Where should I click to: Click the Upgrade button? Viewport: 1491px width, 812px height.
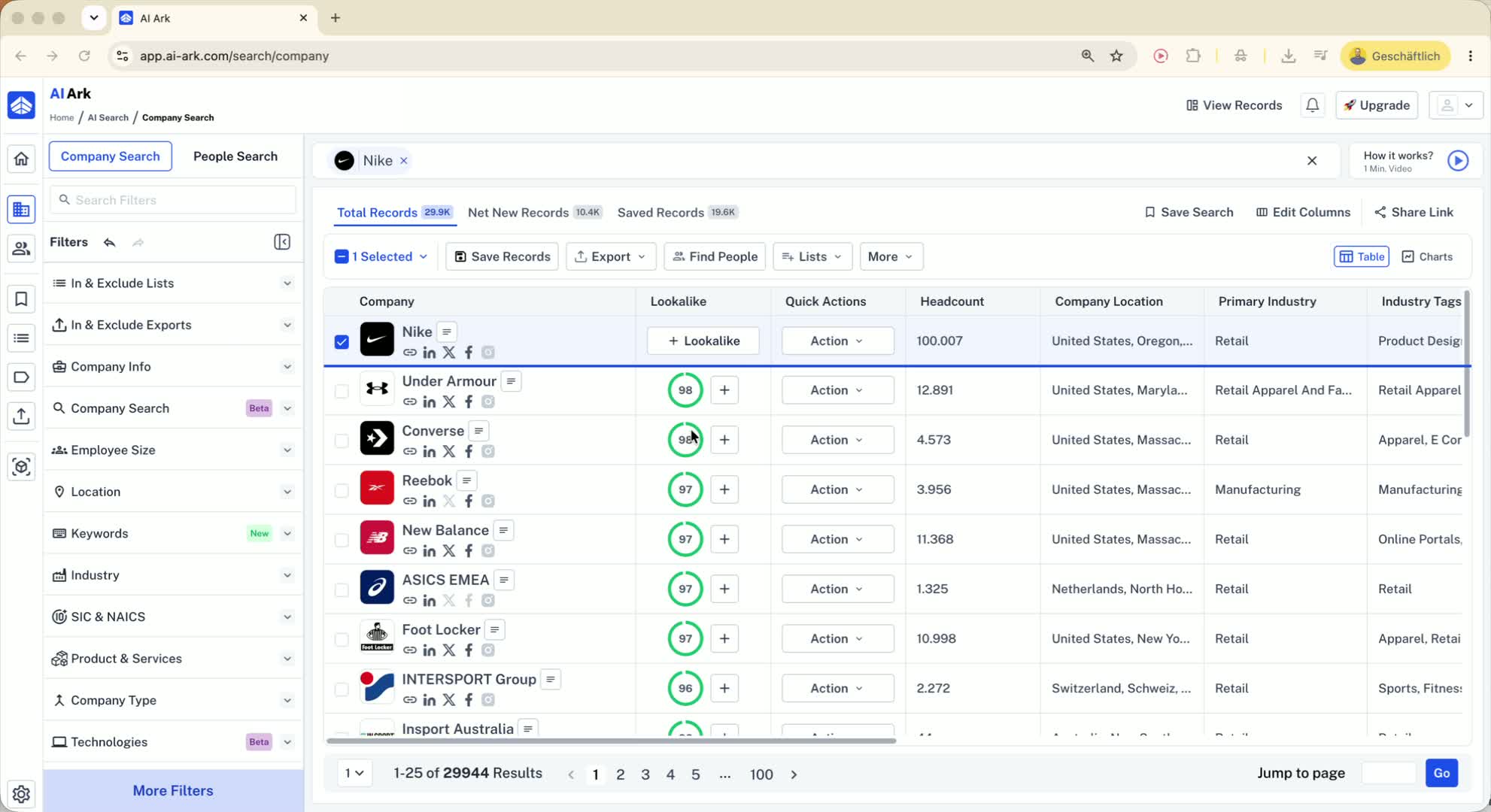point(1377,105)
